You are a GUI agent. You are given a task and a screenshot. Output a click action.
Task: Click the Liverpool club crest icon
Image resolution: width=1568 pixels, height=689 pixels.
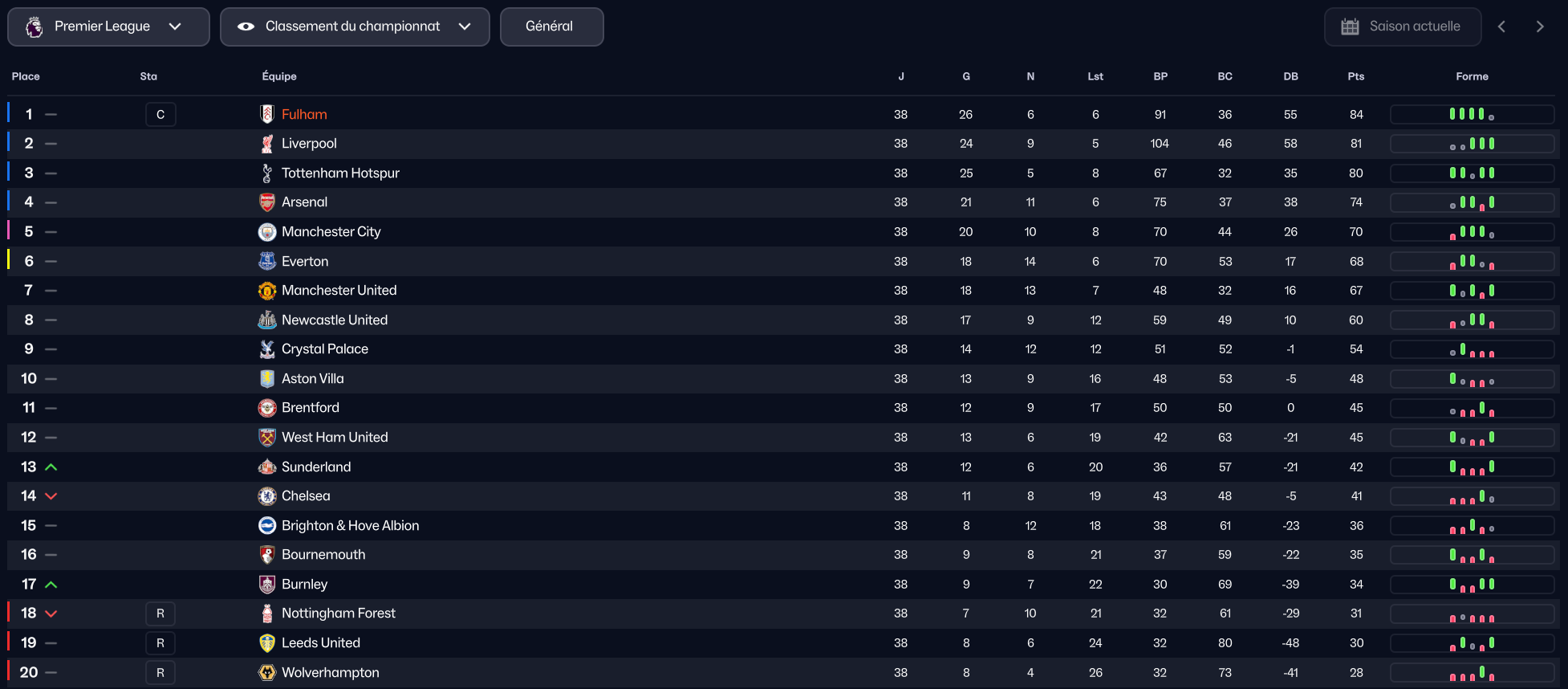[267, 144]
